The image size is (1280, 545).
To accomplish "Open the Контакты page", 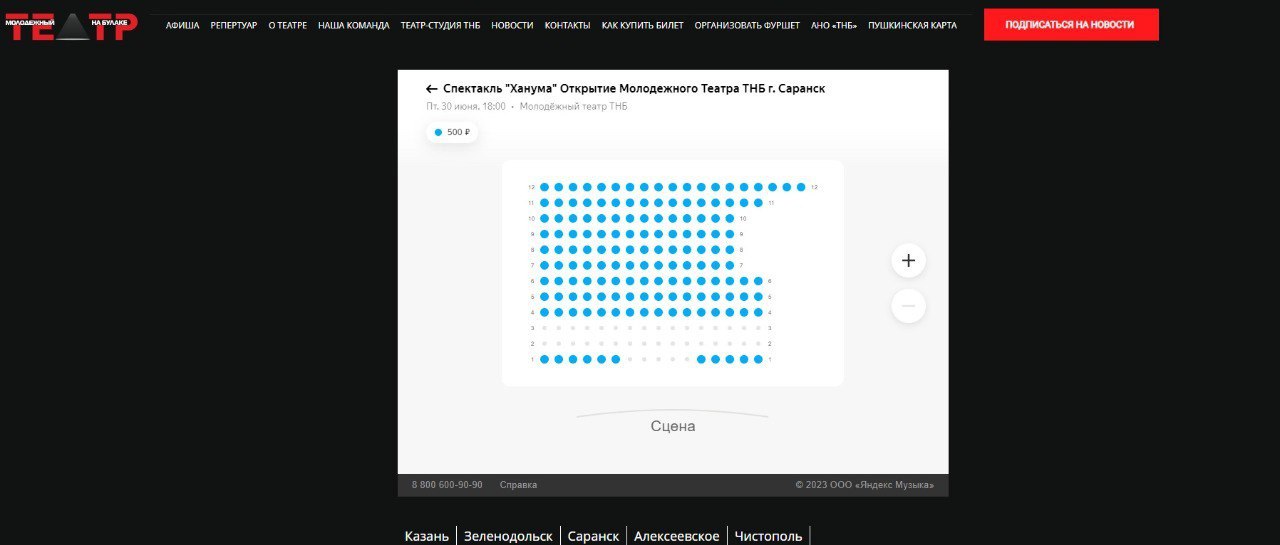I will click(567, 25).
